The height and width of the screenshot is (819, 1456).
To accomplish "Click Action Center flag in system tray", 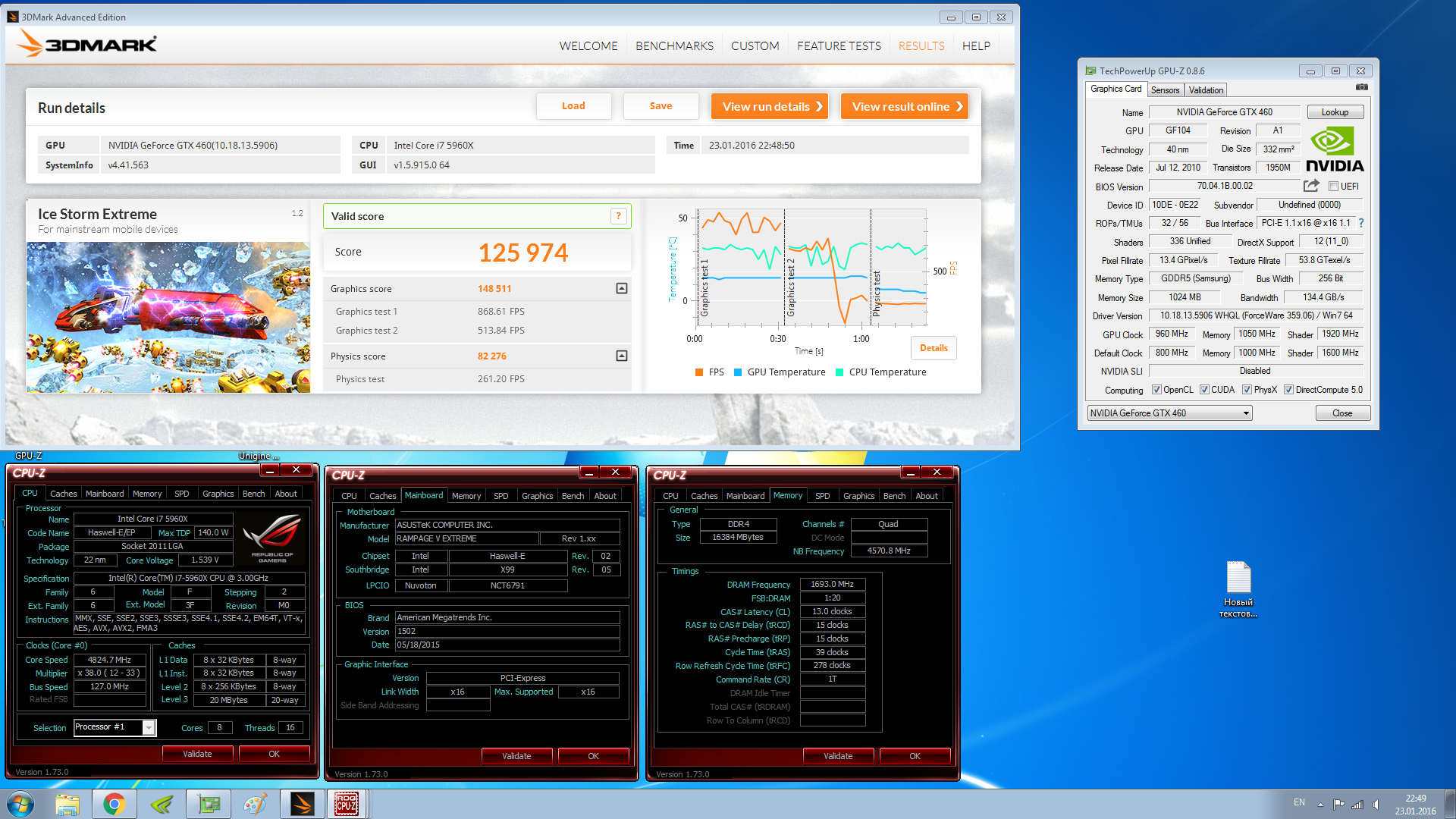I will (x=1339, y=804).
